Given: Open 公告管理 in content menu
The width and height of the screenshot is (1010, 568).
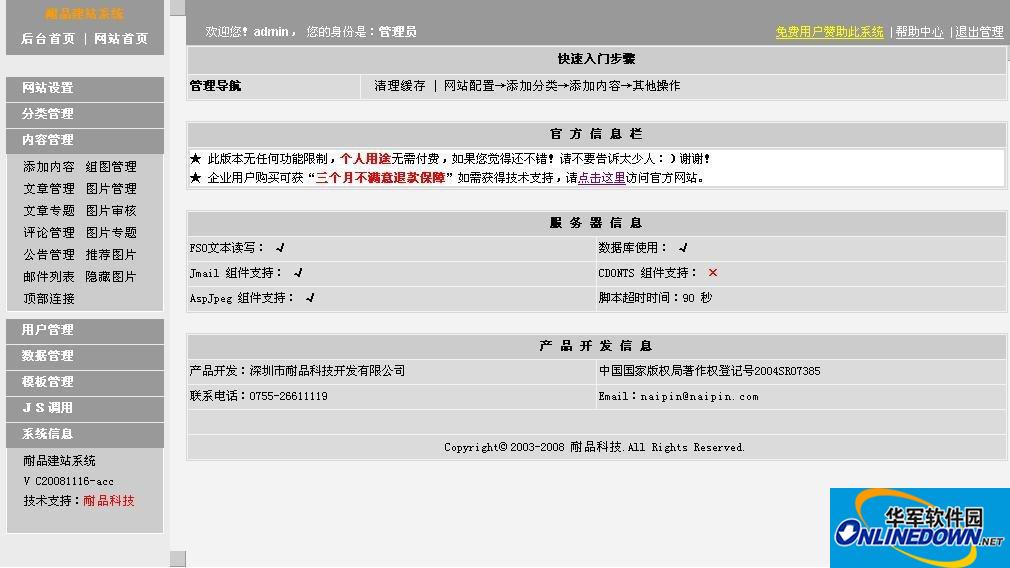Looking at the screenshot, I should (49, 254).
